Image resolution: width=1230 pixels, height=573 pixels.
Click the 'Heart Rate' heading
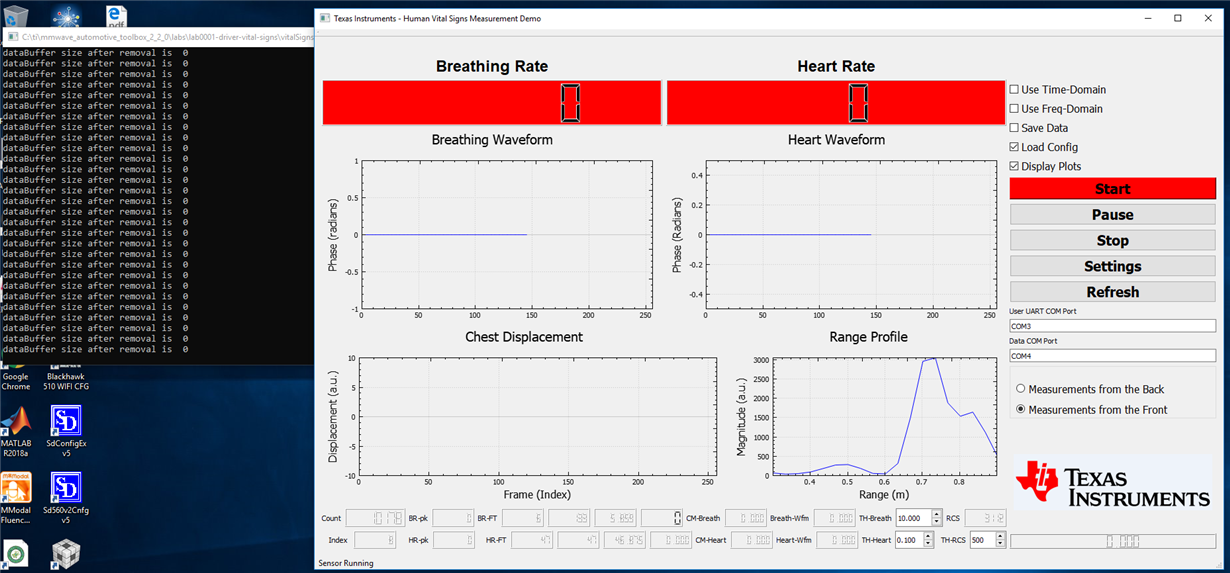pos(836,66)
